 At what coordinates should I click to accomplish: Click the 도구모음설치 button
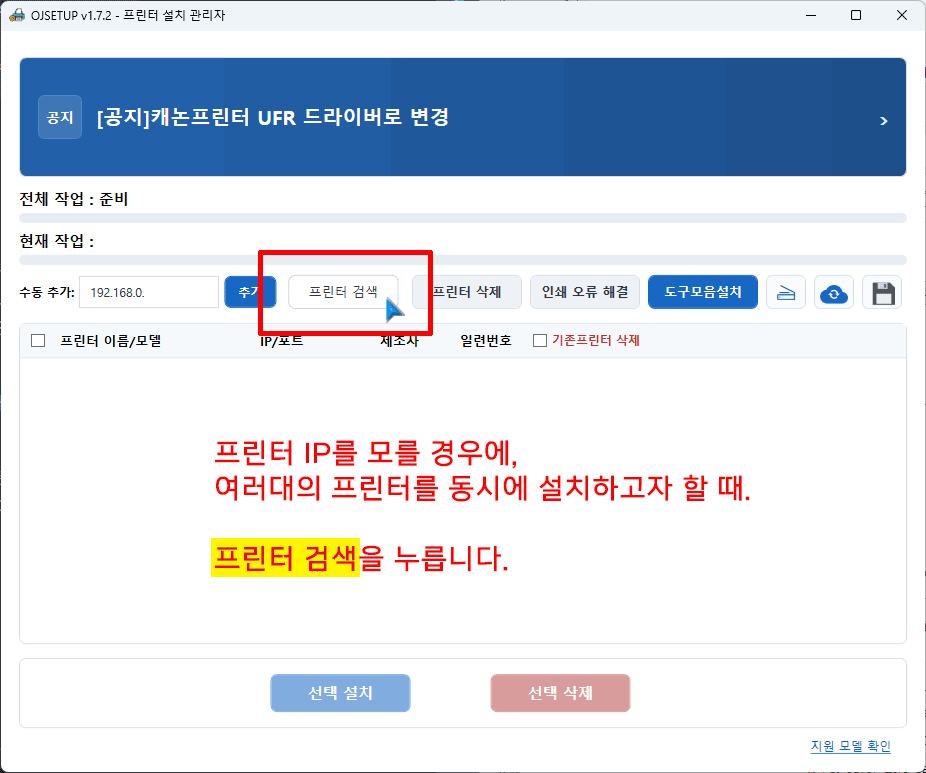pyautogui.click(x=702, y=292)
